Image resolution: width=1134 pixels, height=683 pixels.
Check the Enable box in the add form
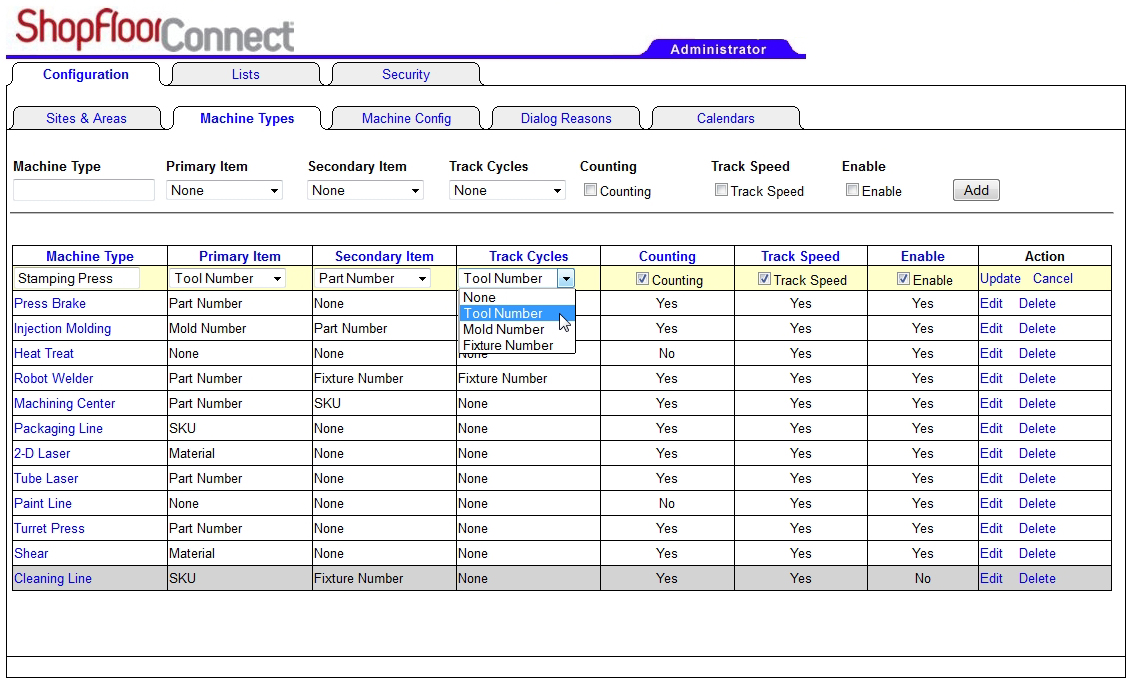[x=851, y=190]
